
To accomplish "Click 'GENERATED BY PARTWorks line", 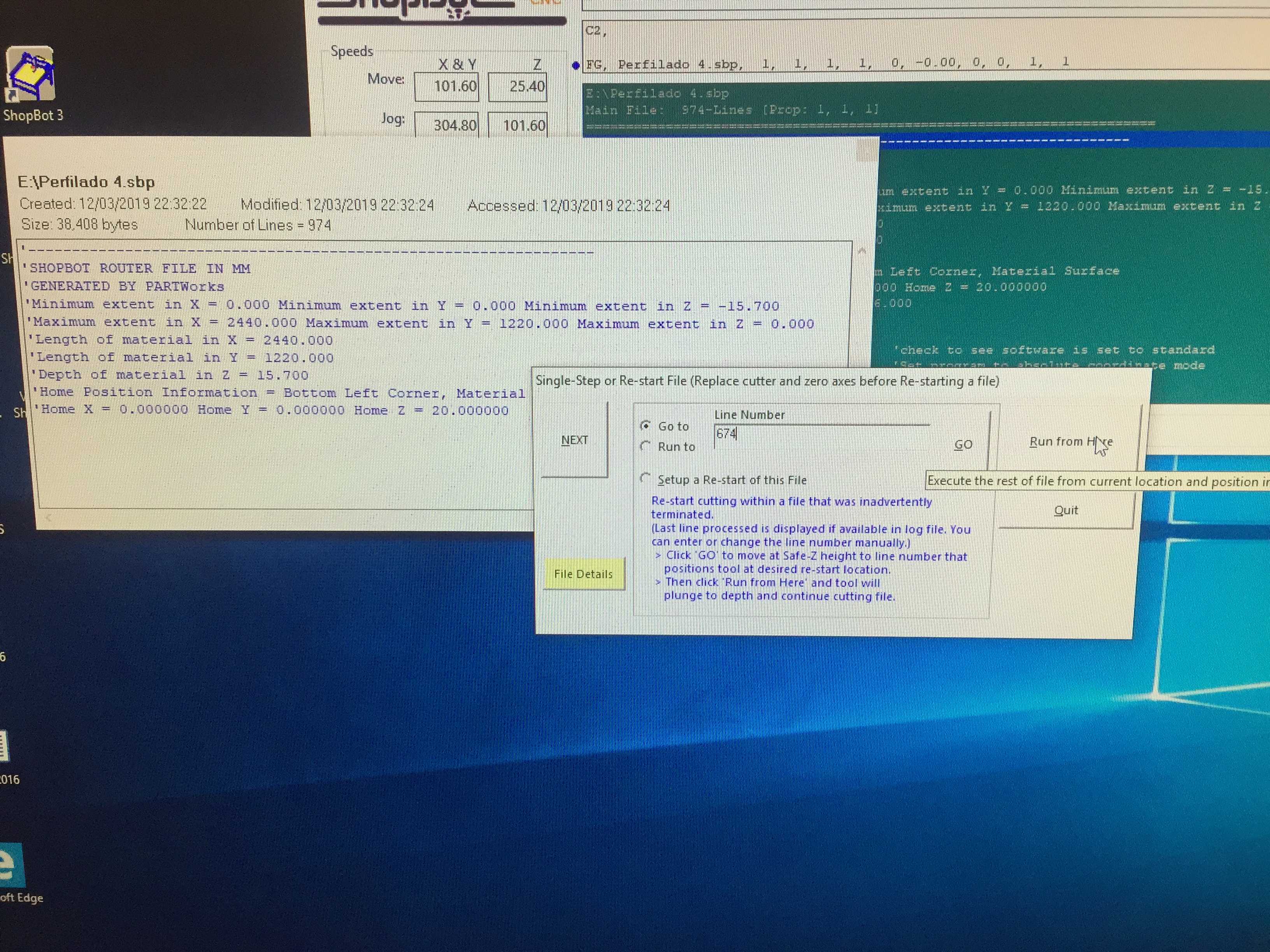I will [x=124, y=286].
